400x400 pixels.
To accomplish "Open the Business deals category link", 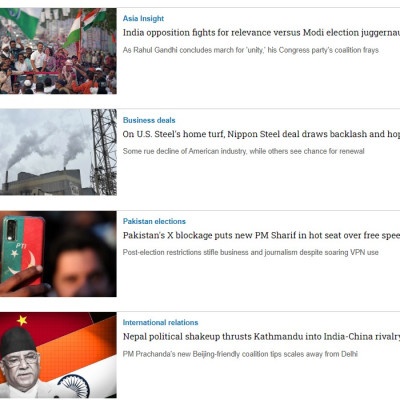I will pos(149,120).
